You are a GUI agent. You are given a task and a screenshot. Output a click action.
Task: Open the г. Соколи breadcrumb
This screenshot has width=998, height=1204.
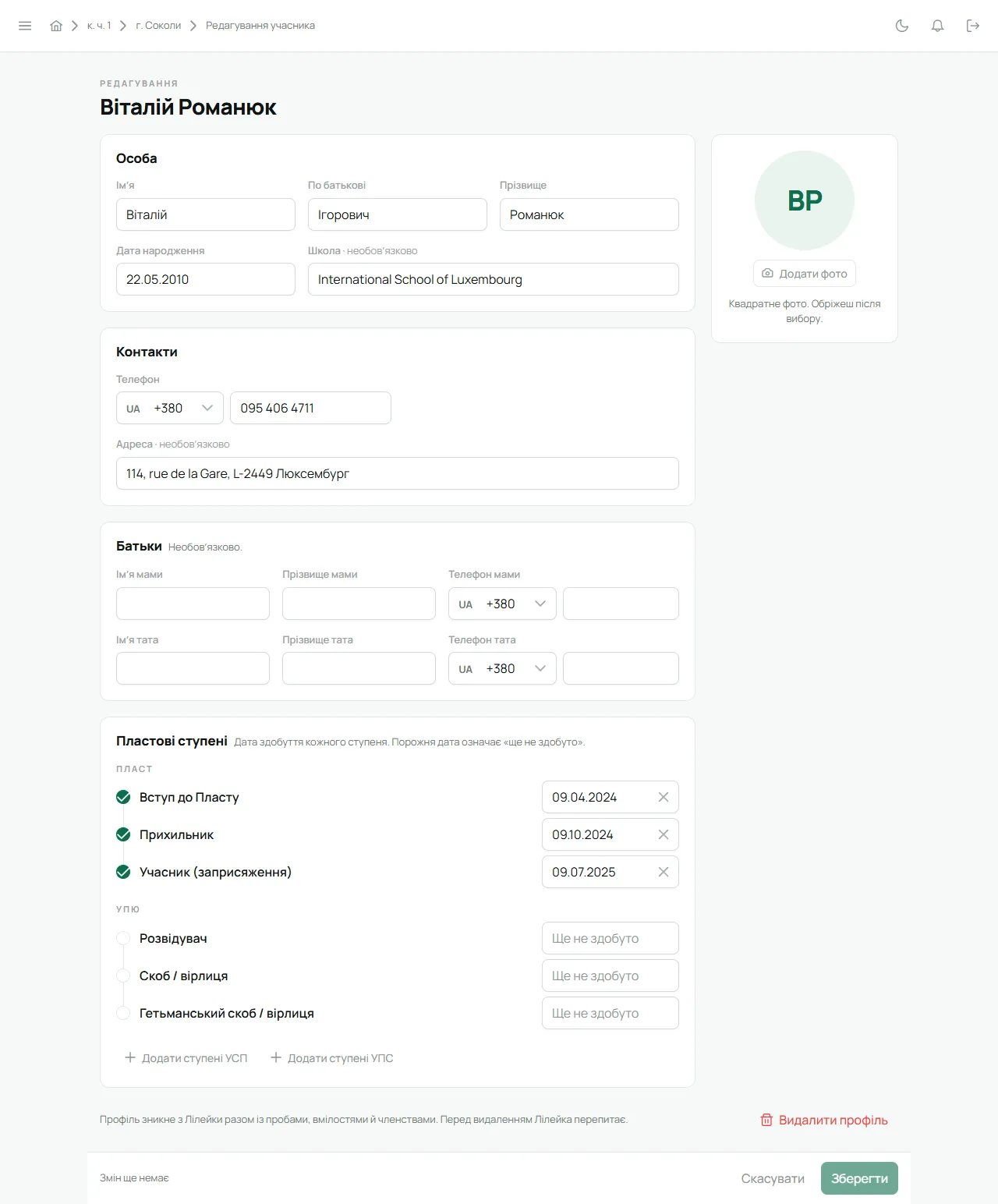pyautogui.click(x=158, y=26)
